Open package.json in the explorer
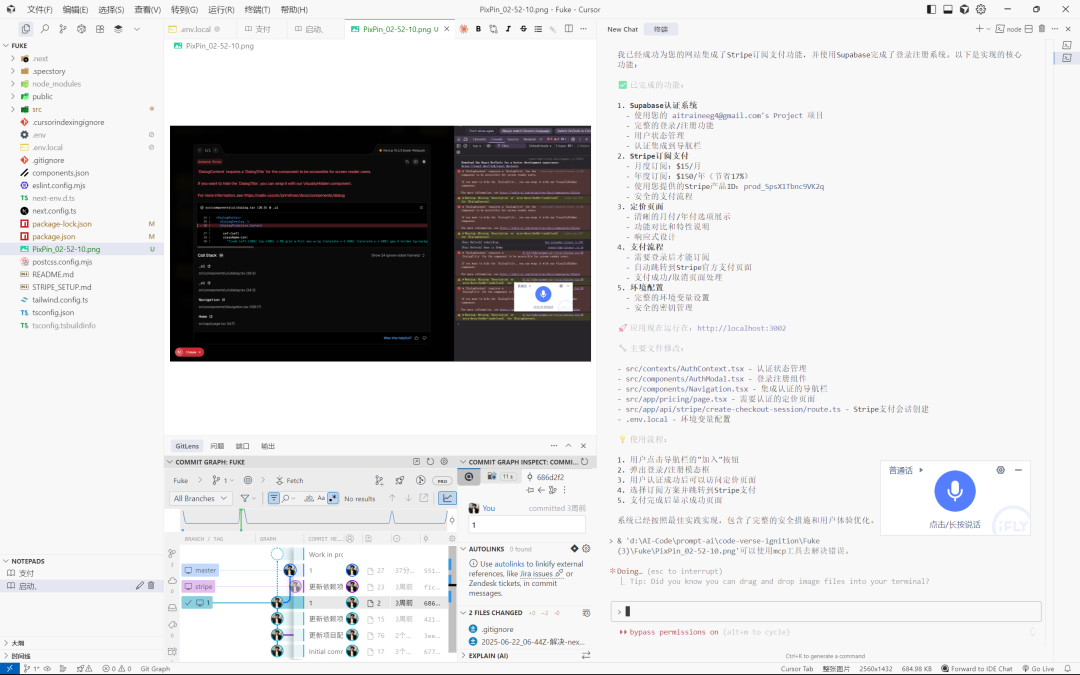1080x675 pixels. (54, 236)
